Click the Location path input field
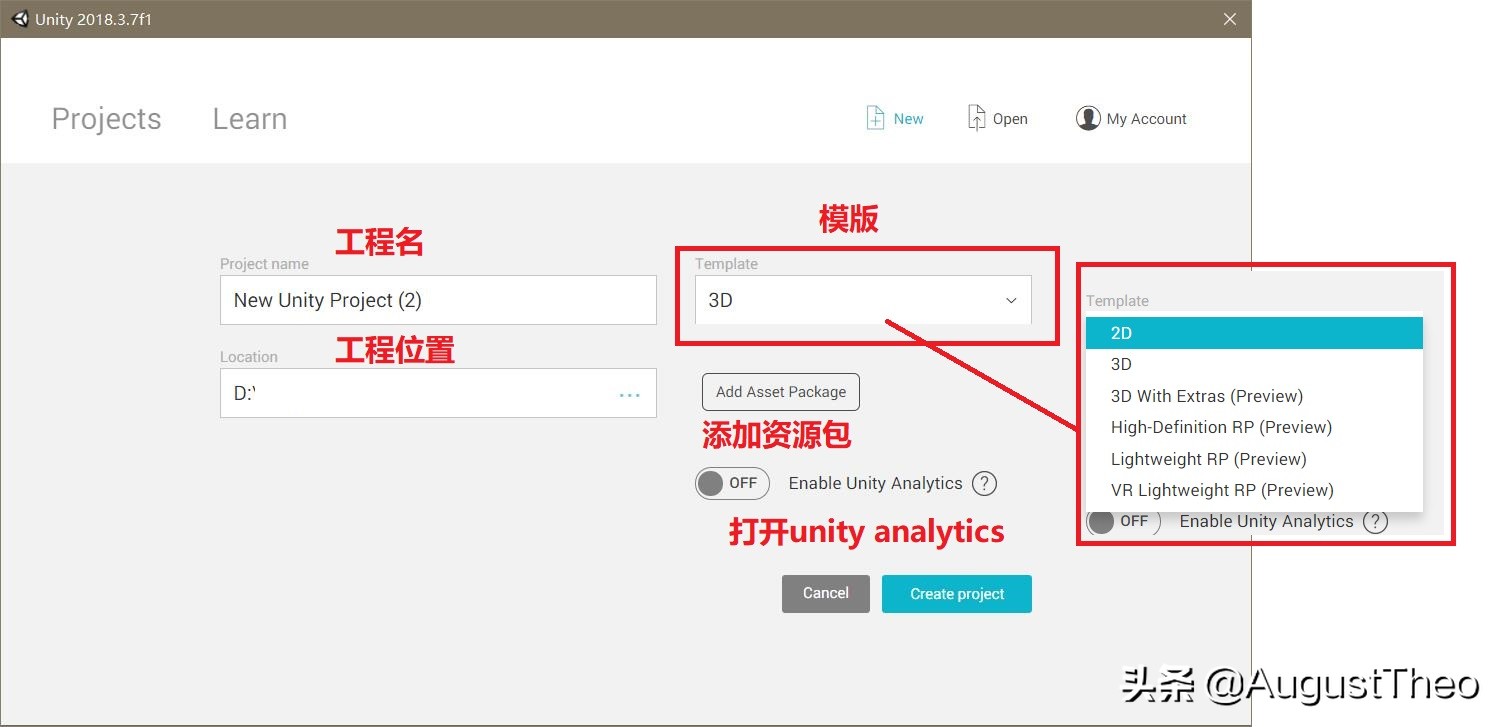1502x727 pixels. point(438,393)
